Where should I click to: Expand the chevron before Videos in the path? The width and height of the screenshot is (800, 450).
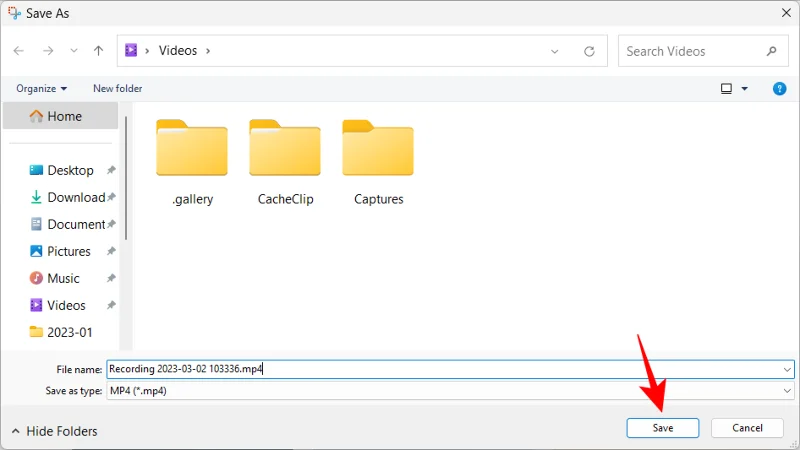click(147, 51)
